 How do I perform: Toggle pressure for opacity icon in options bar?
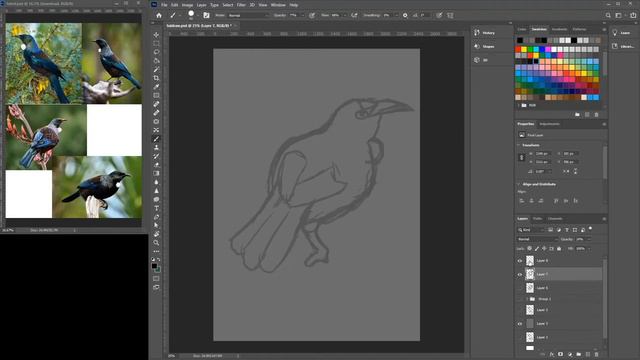312,15
